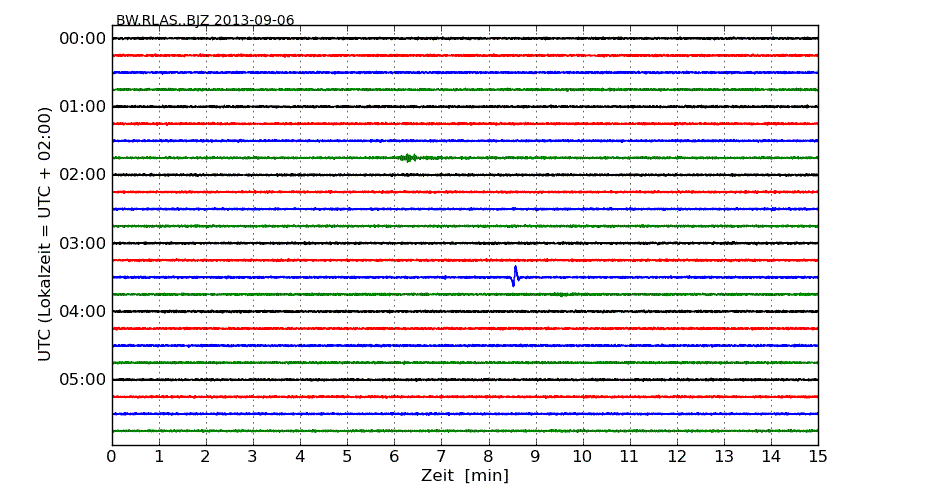Click the x-axis tick label 0

112,457
